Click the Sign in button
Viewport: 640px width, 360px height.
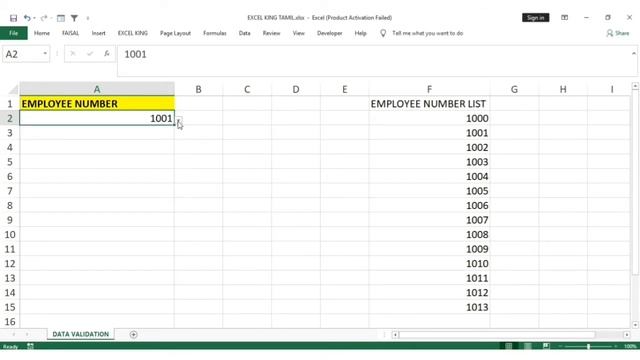[536, 18]
